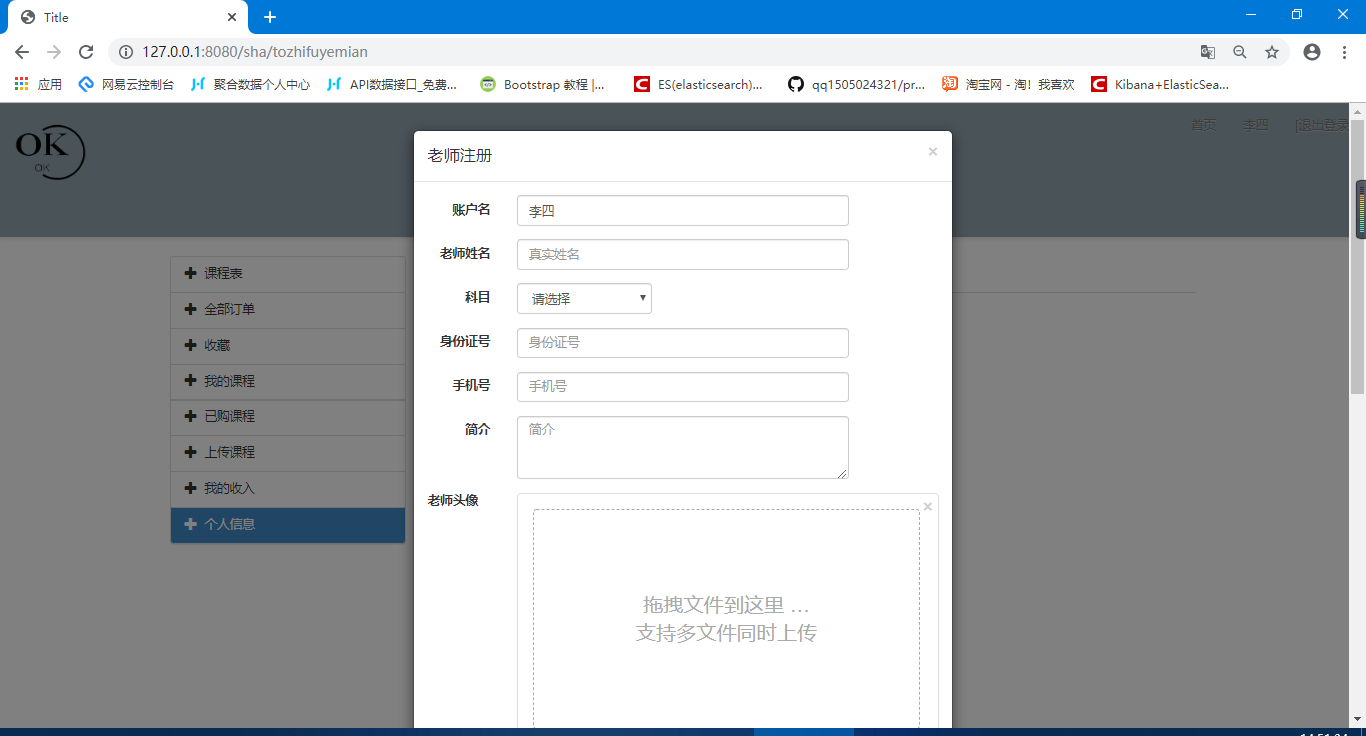
Task: Open the 应用 apps grid bookmark
Action: click(38, 85)
